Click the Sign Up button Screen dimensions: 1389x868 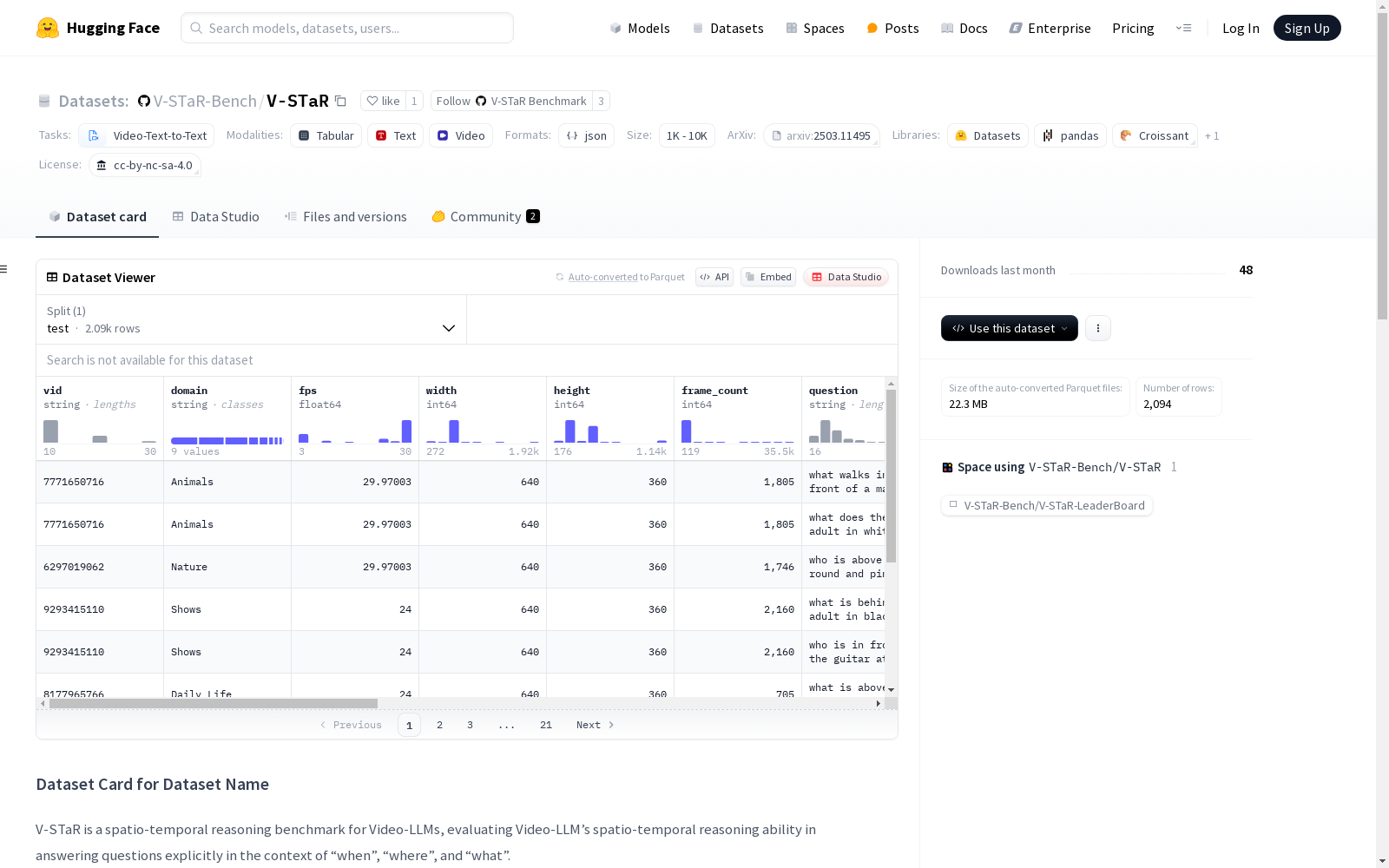(x=1307, y=28)
